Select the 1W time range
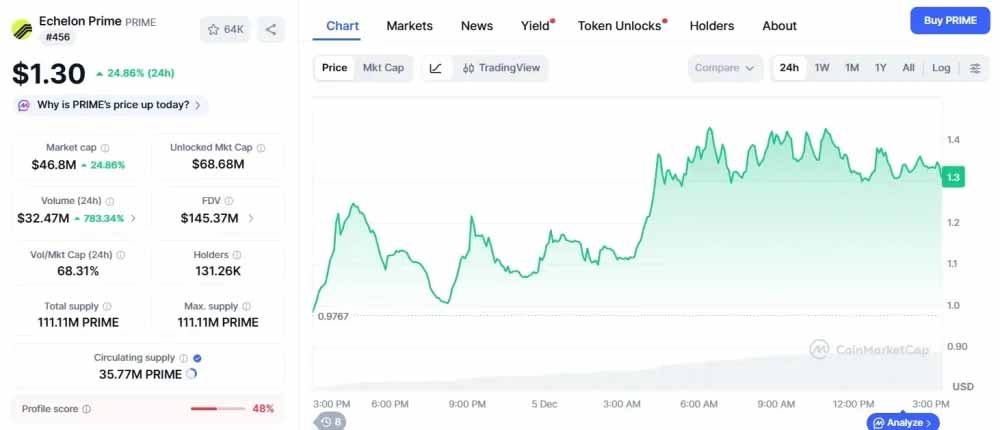The image size is (1000, 430). pos(822,68)
